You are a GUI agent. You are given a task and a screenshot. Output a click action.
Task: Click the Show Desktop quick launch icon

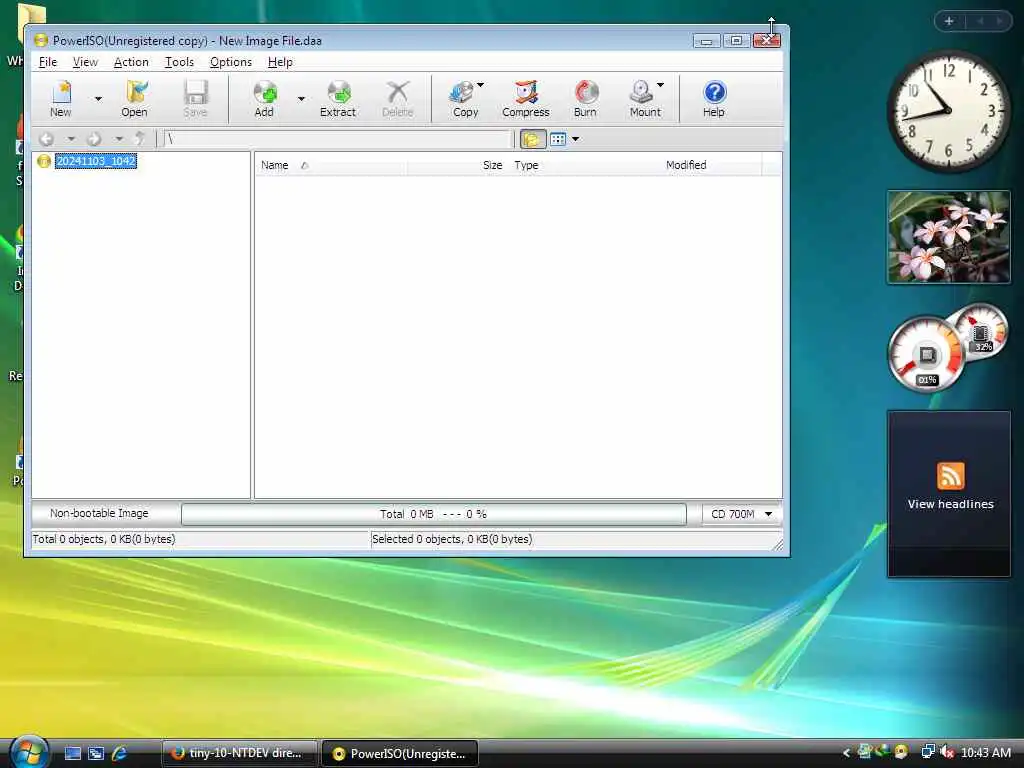coord(72,753)
